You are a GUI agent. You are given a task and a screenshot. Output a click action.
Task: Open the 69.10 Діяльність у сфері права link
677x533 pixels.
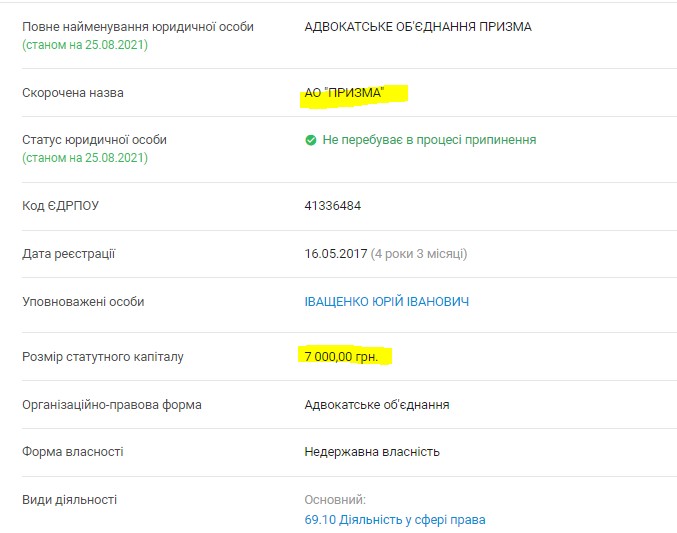pos(395,520)
